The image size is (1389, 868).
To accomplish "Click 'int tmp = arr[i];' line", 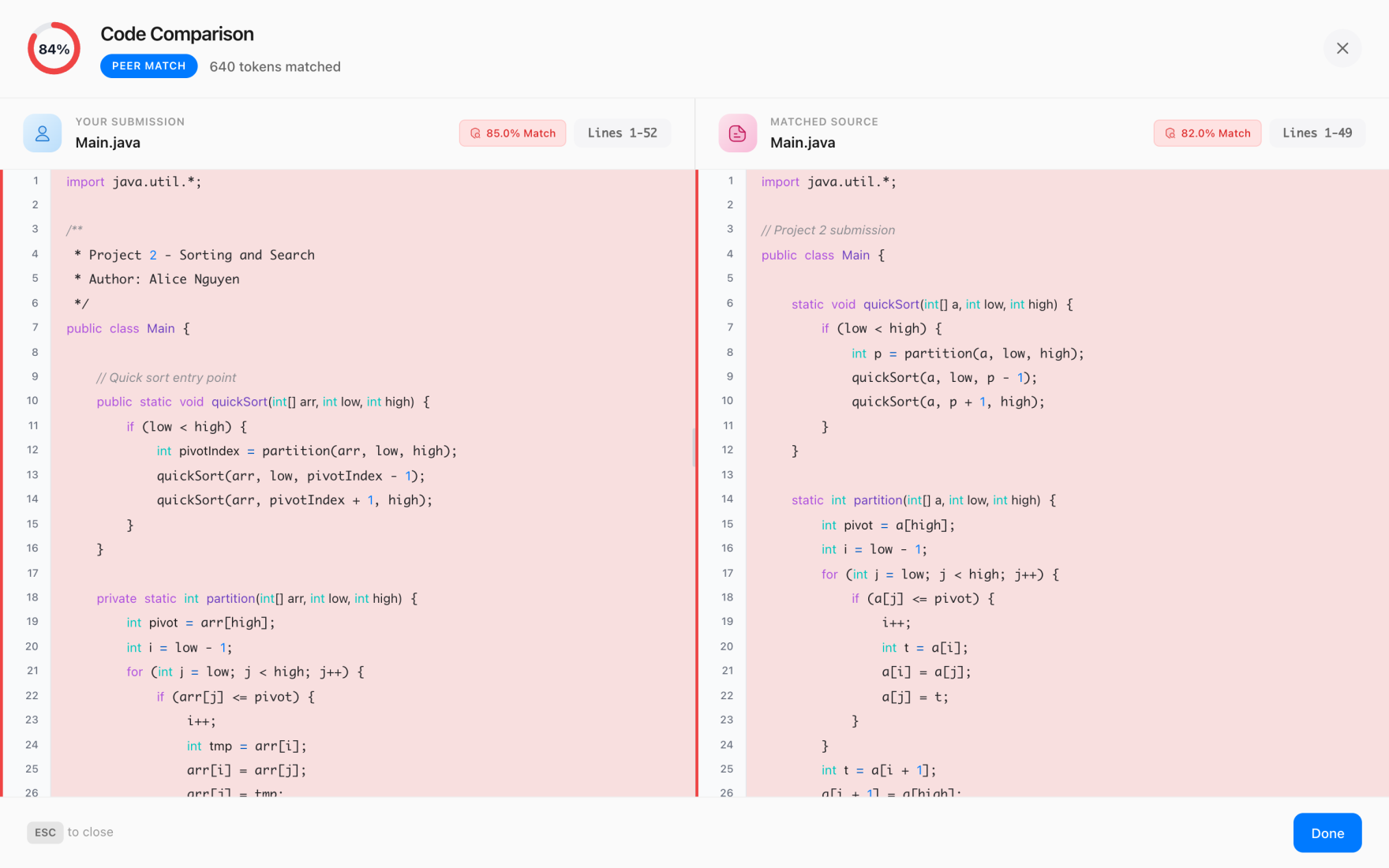I will pos(246,746).
